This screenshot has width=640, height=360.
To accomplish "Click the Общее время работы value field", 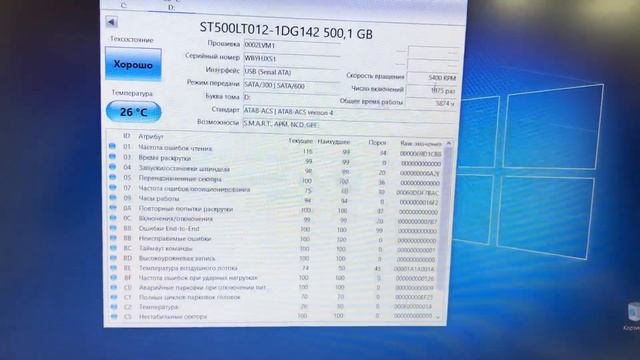I will coord(430,103).
